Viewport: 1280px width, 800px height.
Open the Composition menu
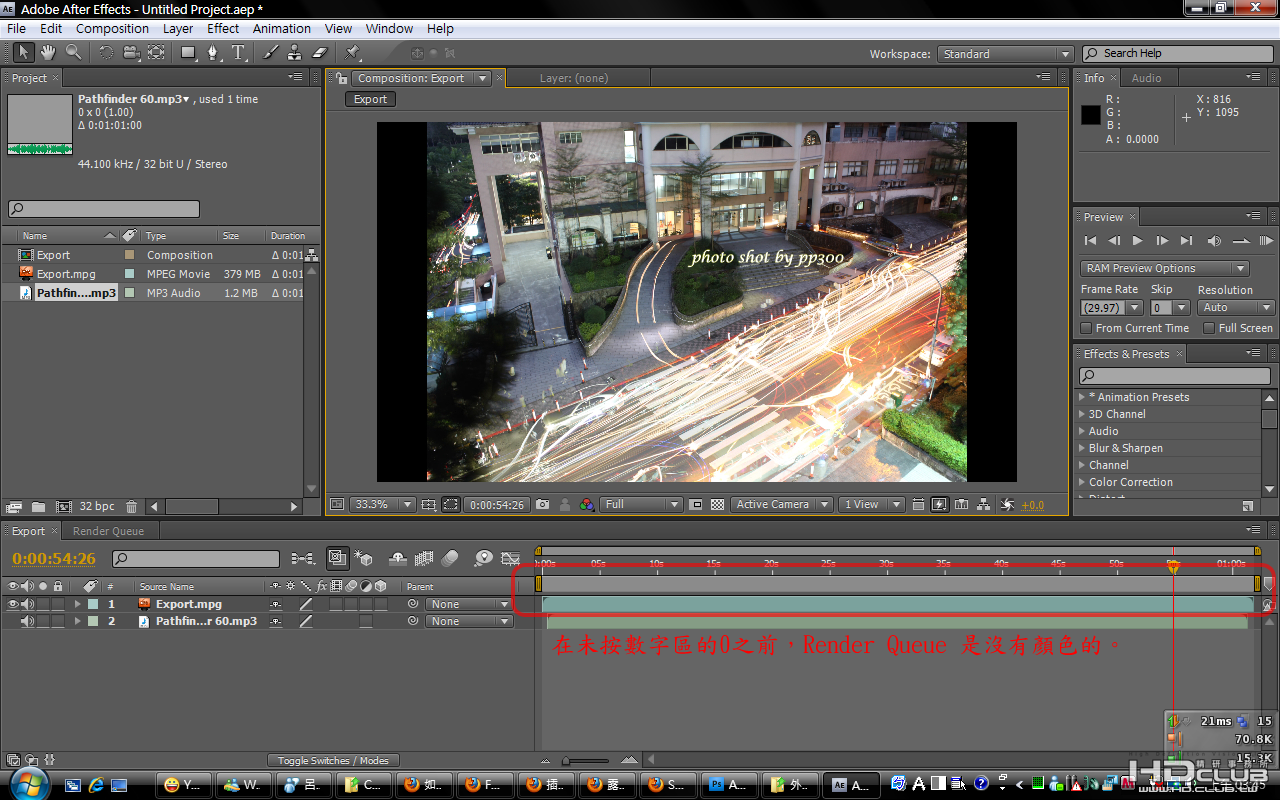pos(112,29)
